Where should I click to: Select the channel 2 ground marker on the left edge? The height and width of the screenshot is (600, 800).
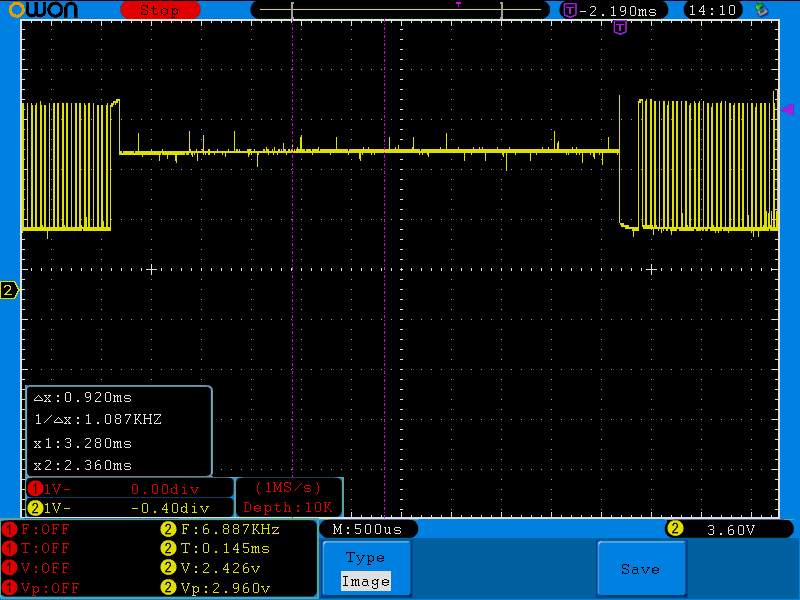click(x=9, y=290)
